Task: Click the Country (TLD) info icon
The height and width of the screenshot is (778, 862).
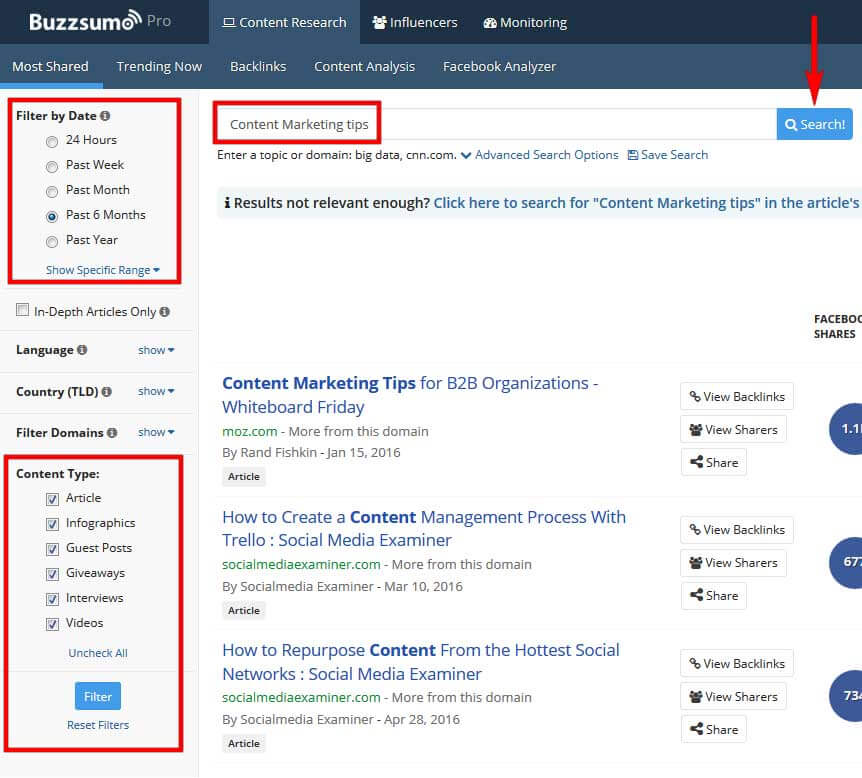Action: point(107,391)
